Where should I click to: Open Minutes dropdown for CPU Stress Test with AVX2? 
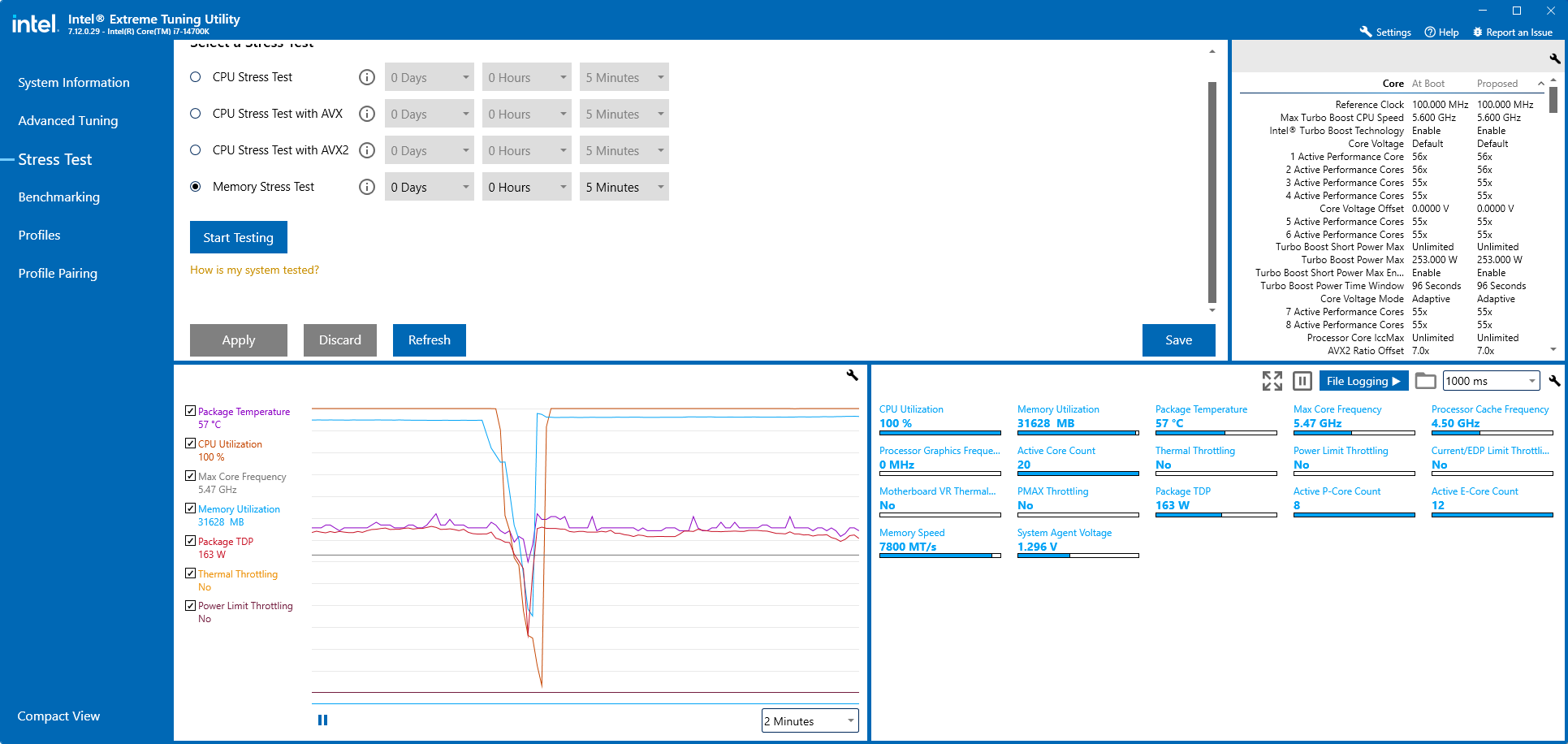point(624,150)
